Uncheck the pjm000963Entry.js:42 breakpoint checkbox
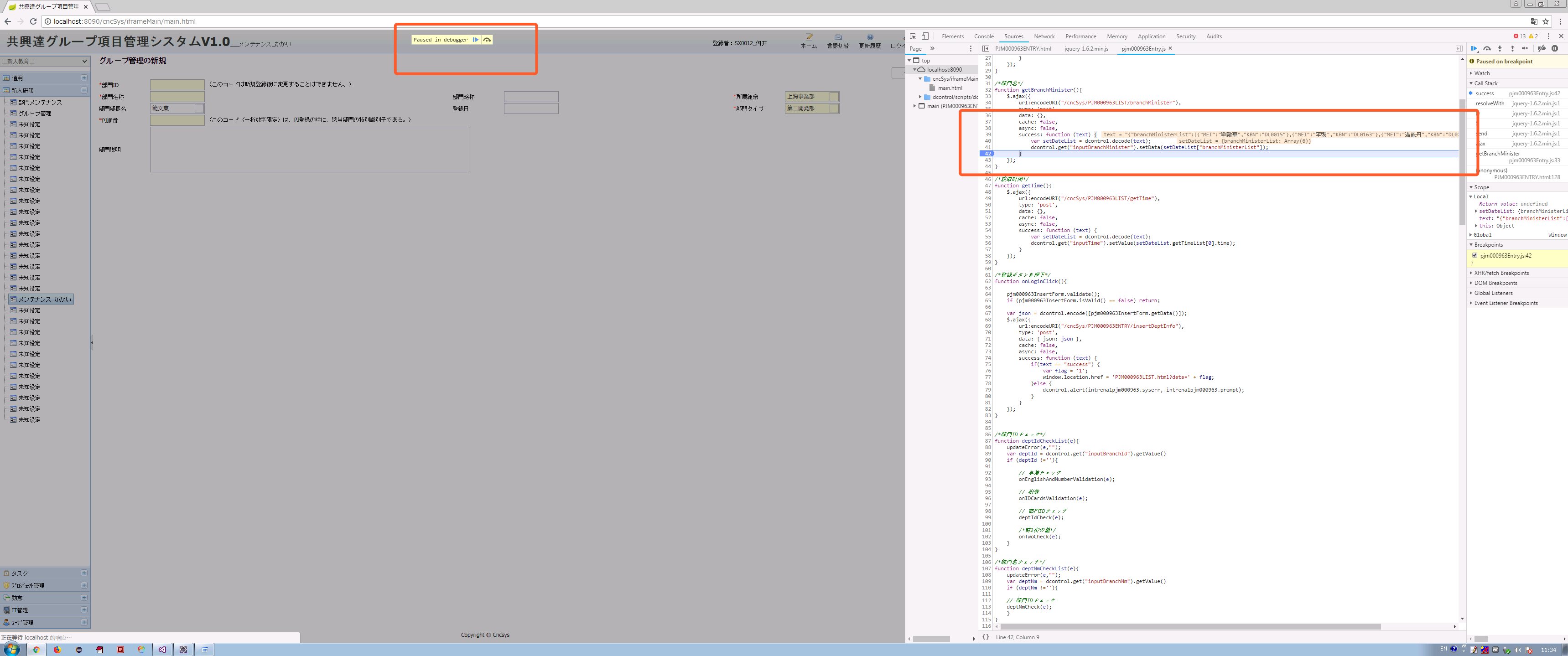The width and height of the screenshot is (1568, 656). click(1475, 256)
